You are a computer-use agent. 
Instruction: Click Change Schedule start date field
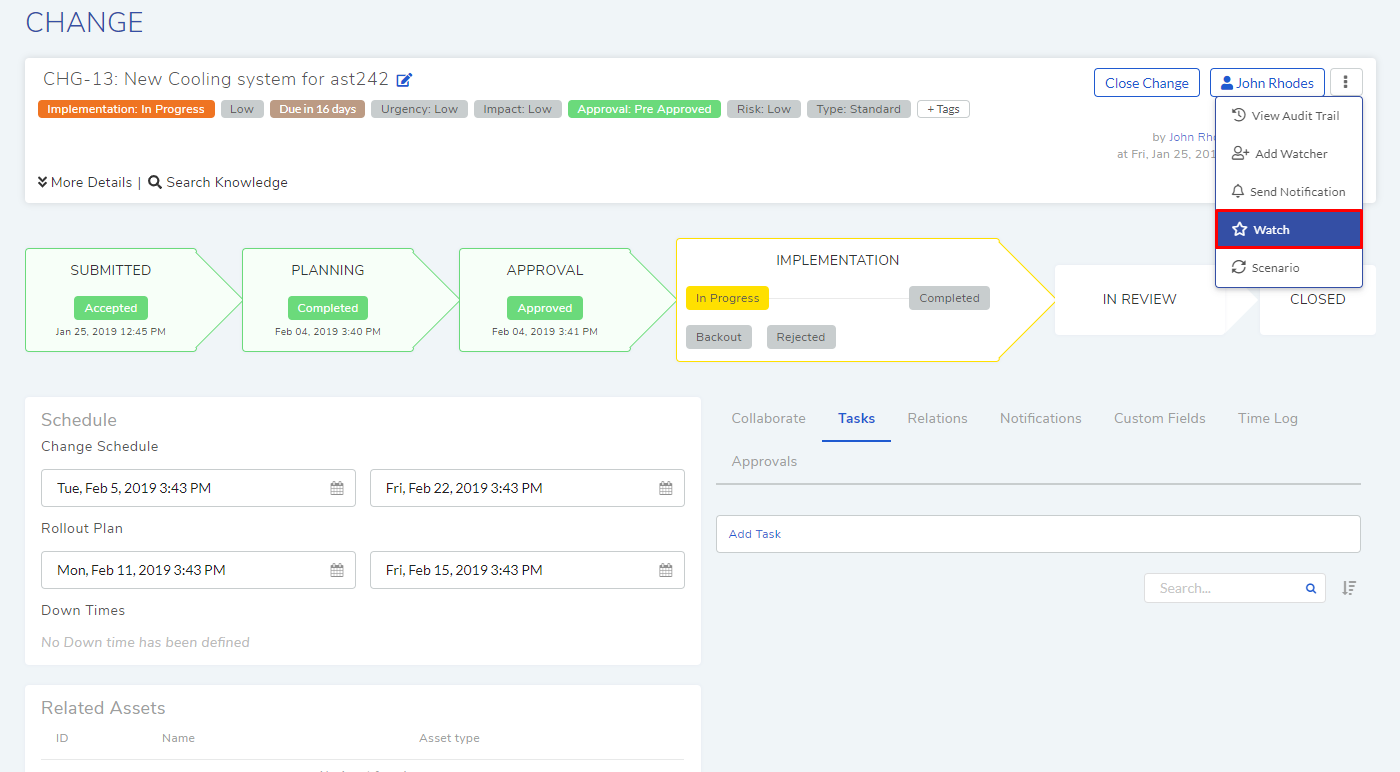(x=198, y=488)
